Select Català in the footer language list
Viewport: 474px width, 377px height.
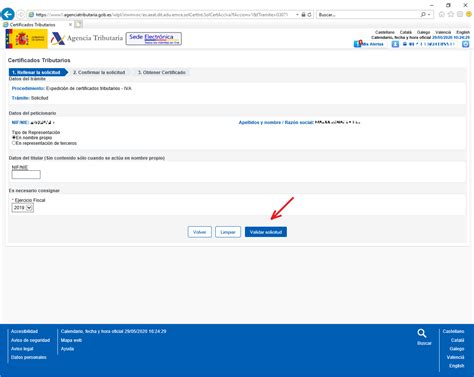click(458, 340)
